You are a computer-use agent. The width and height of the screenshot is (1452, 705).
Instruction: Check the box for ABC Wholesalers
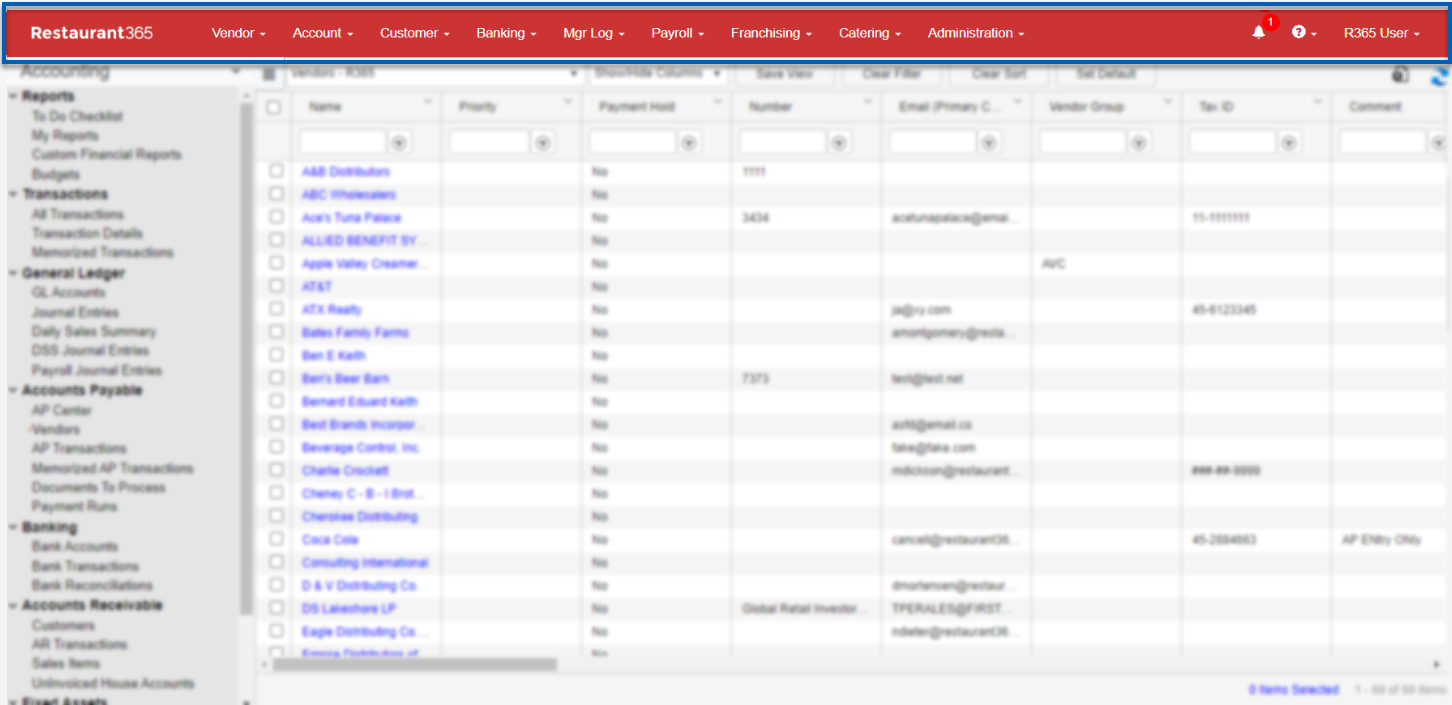click(x=276, y=195)
